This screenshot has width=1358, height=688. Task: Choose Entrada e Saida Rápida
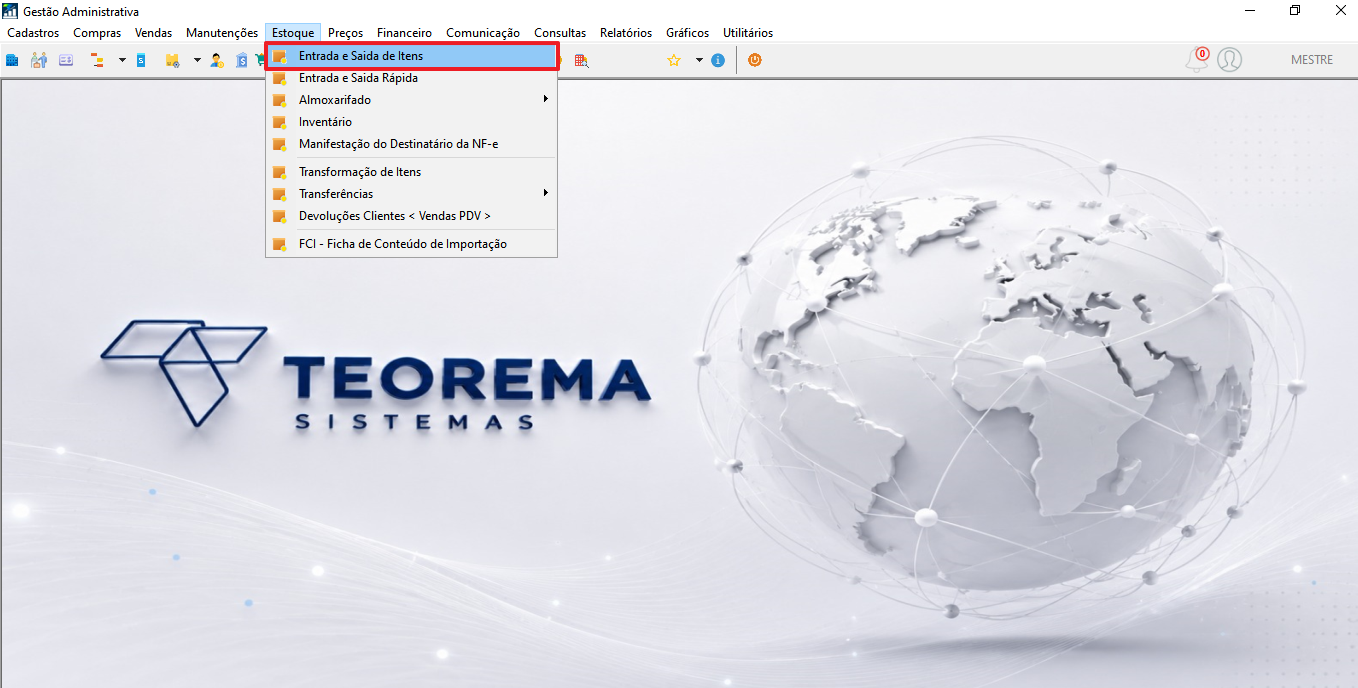point(411,78)
